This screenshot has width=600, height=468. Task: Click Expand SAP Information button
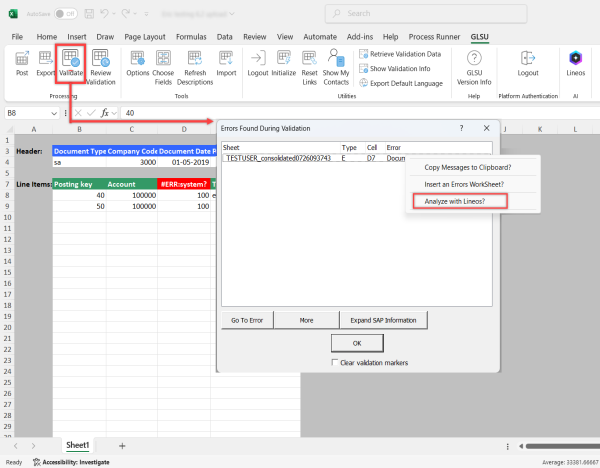pyautogui.click(x=383, y=320)
